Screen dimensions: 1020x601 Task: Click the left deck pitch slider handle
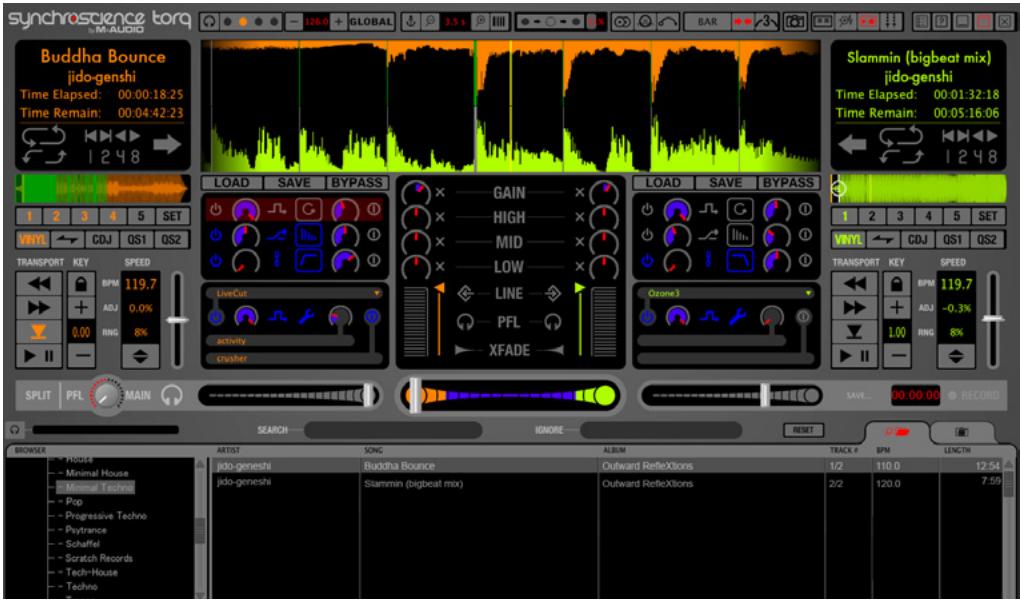pos(177,319)
